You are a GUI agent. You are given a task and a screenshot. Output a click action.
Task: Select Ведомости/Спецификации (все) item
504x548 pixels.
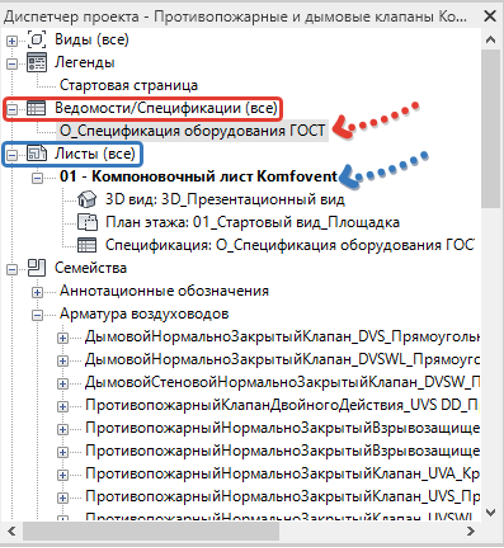click(166, 108)
